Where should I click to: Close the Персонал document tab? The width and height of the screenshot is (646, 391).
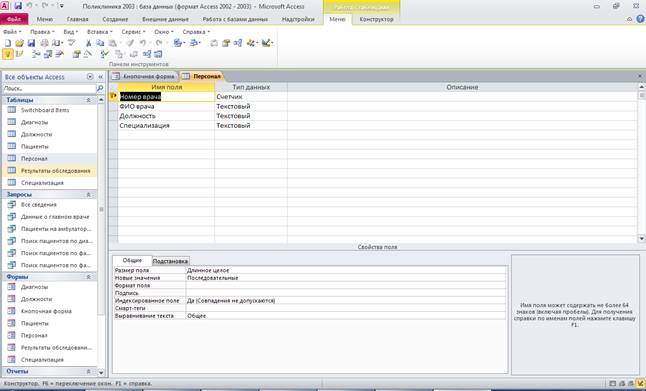(640, 76)
